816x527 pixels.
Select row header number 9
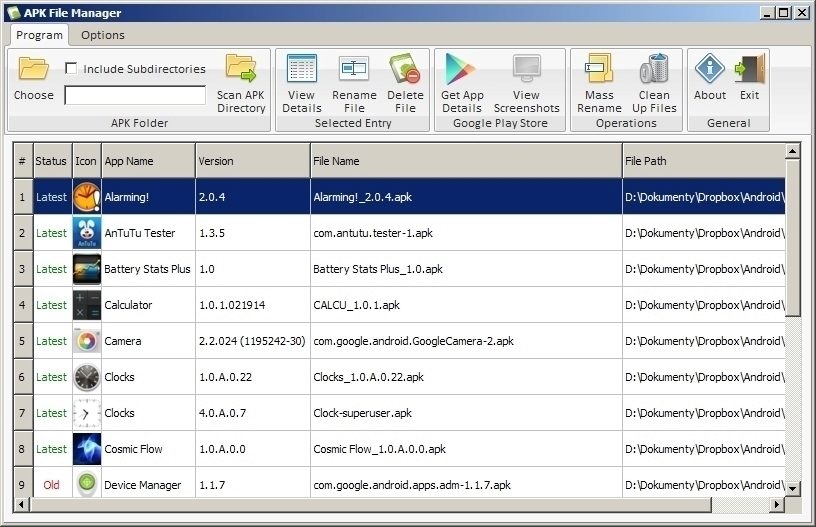coord(23,484)
